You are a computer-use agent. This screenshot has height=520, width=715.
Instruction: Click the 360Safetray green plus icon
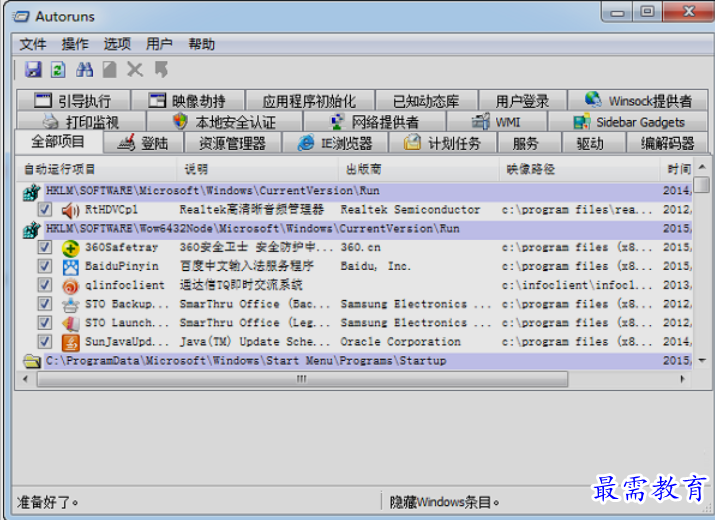click(71, 248)
